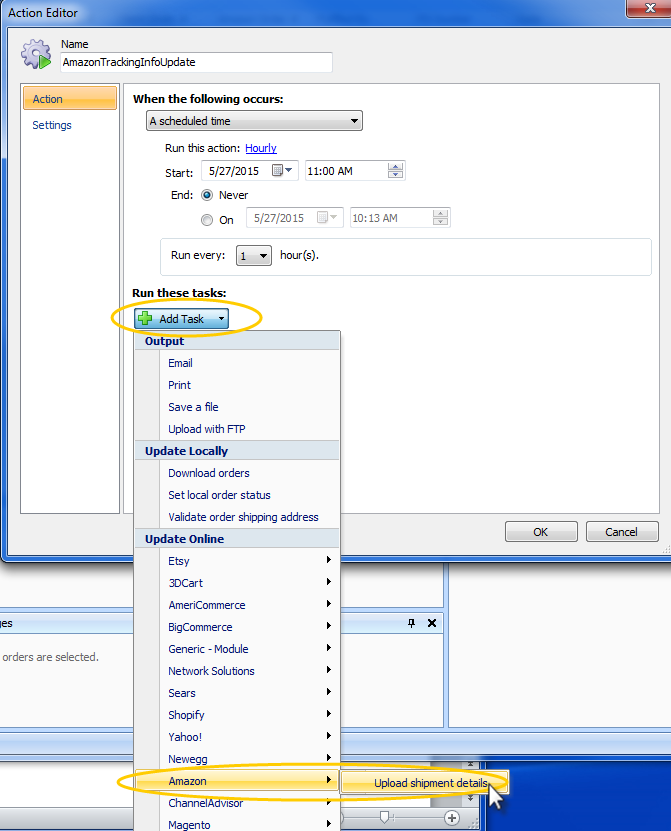671x831 pixels.
Task: Open the trigger dropdown 'A scheduled time'
Action: pyautogui.click(x=254, y=121)
